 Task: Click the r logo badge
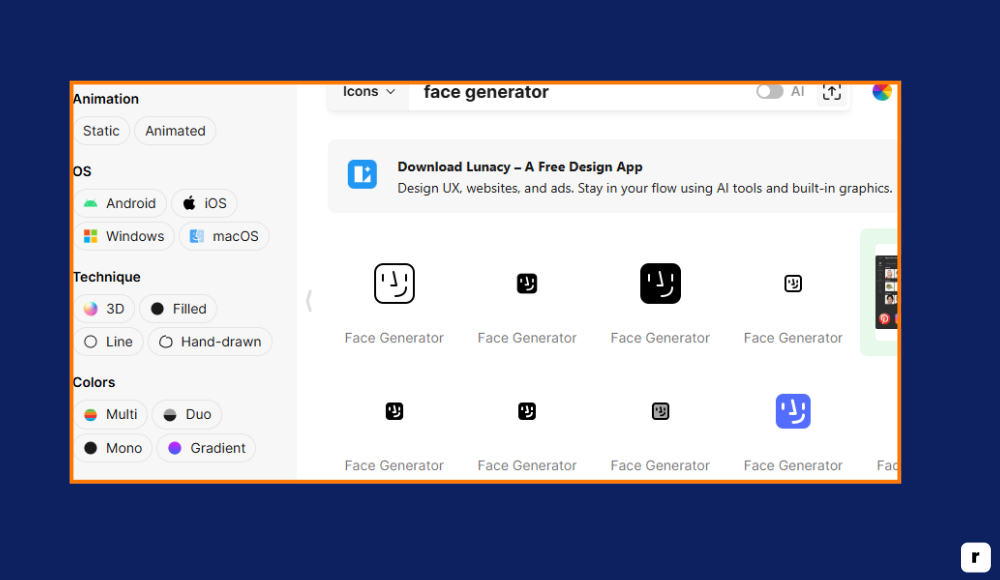click(x=976, y=558)
